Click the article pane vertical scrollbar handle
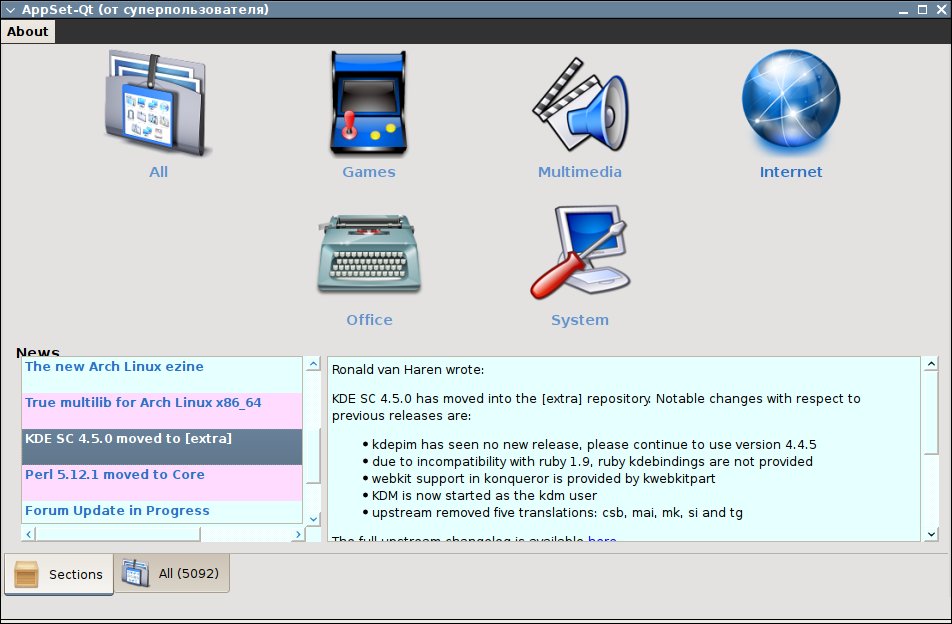This screenshot has width=952, height=624. point(931,413)
